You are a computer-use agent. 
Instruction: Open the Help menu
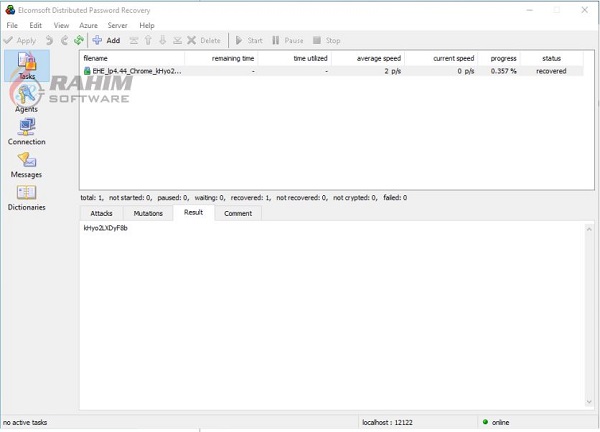(147, 25)
